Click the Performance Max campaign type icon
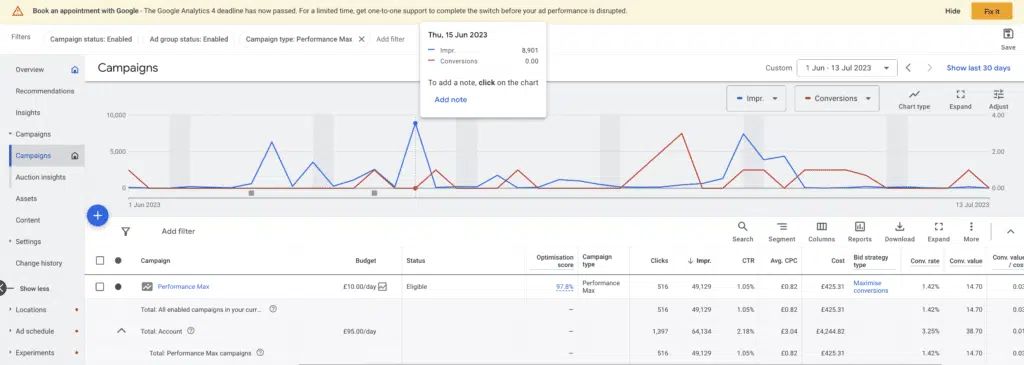This screenshot has width=1024, height=365. click(147, 287)
